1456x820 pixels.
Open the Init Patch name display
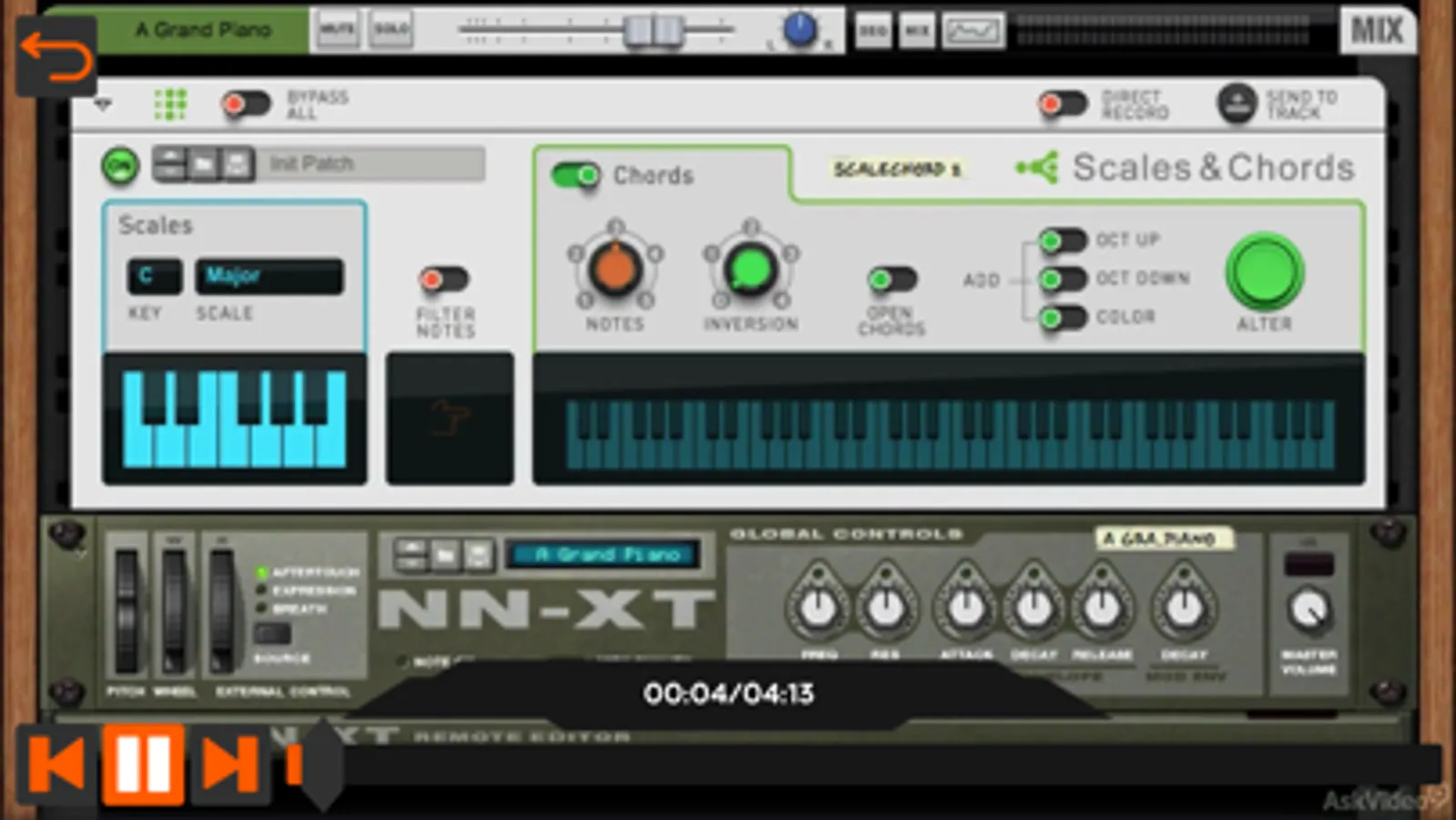point(370,164)
